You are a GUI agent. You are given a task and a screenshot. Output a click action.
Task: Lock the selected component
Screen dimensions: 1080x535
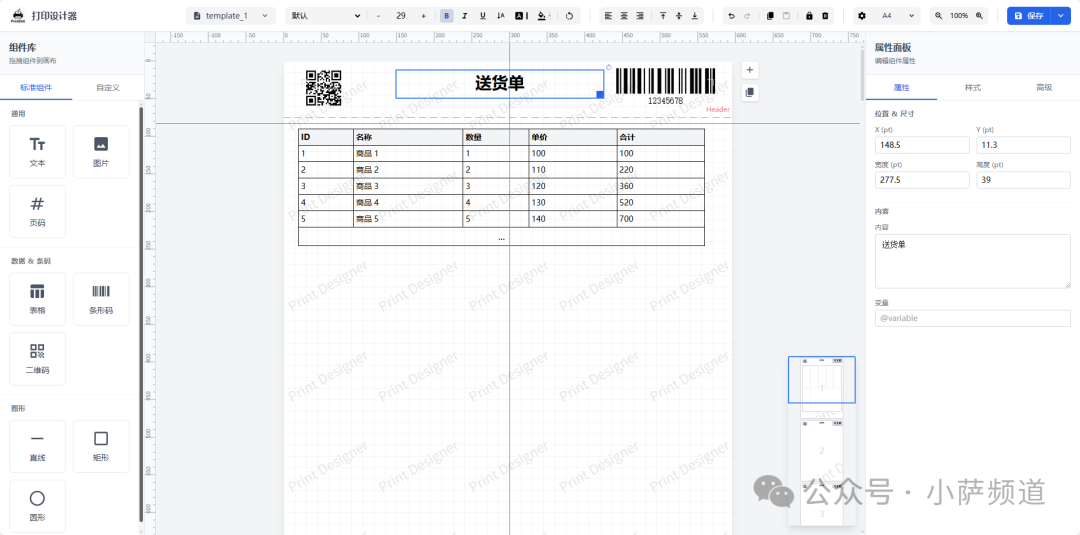click(x=809, y=16)
